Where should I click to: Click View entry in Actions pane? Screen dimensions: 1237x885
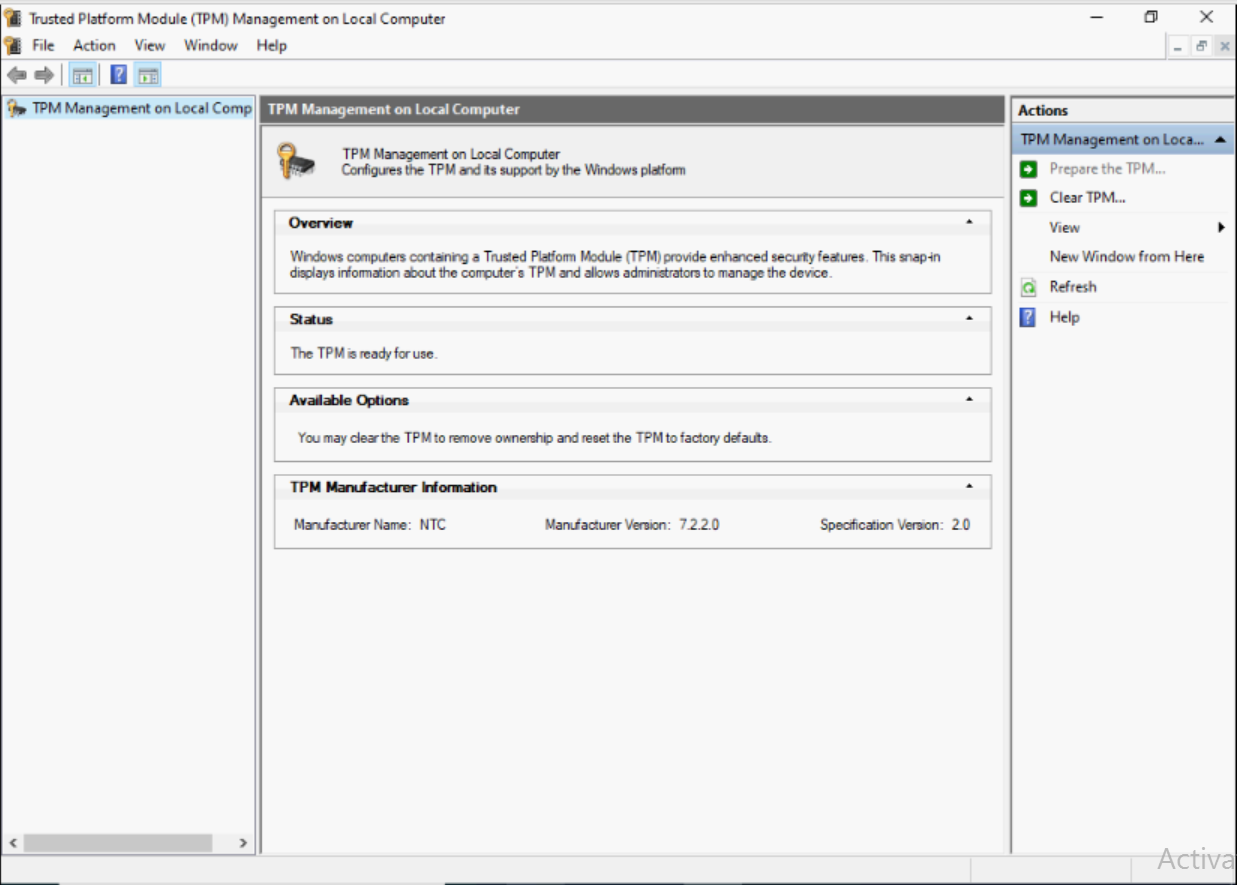click(1064, 228)
